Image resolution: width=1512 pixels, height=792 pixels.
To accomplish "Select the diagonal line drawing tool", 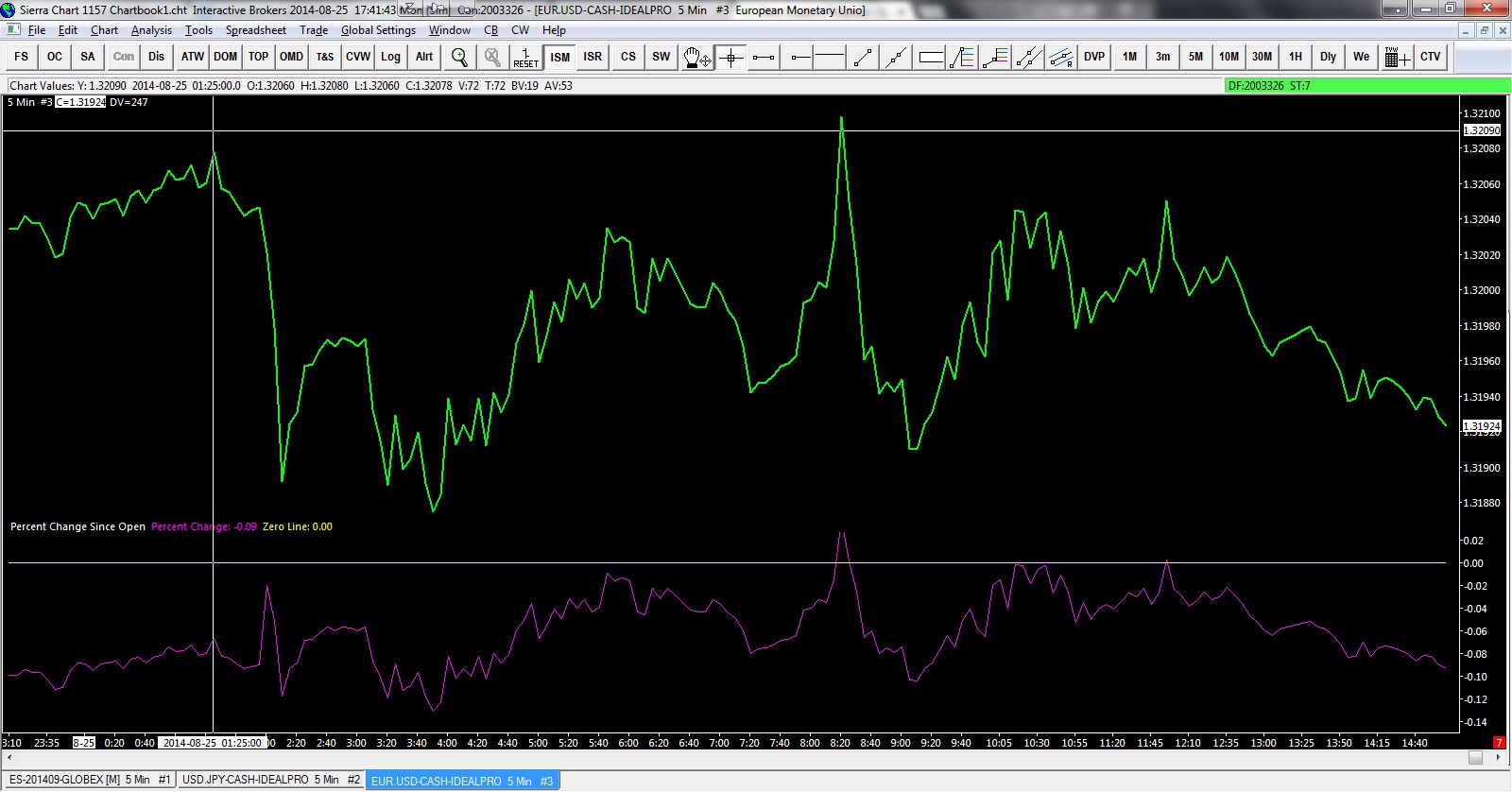I will click(863, 57).
